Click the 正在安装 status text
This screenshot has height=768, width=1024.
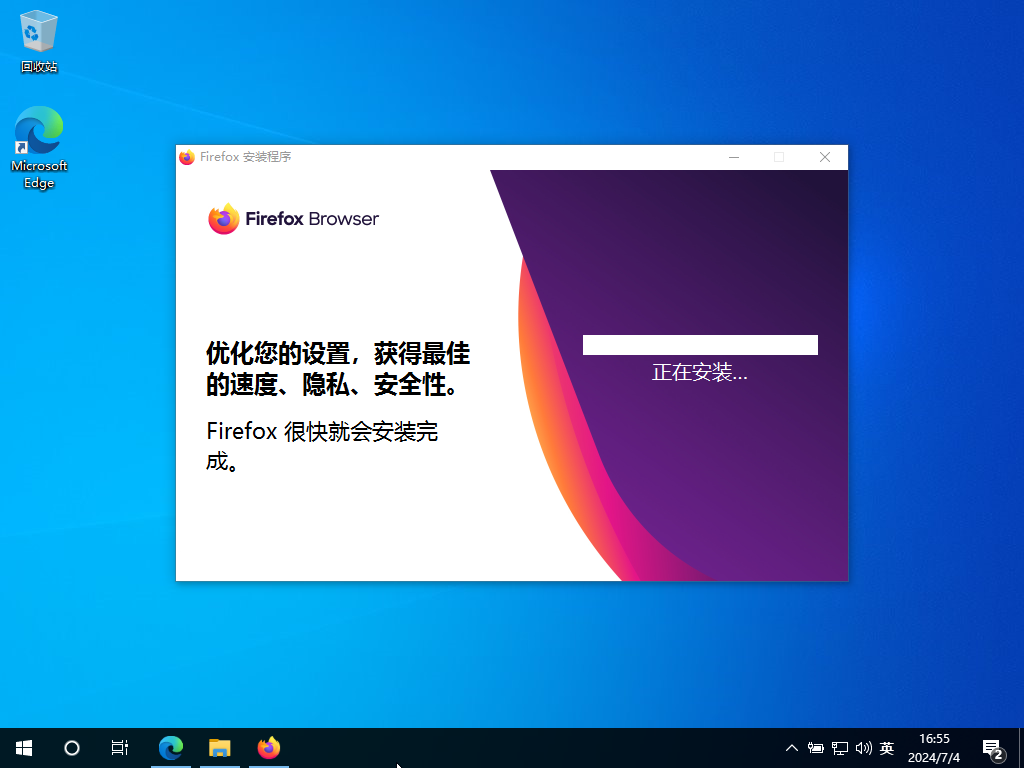click(700, 372)
